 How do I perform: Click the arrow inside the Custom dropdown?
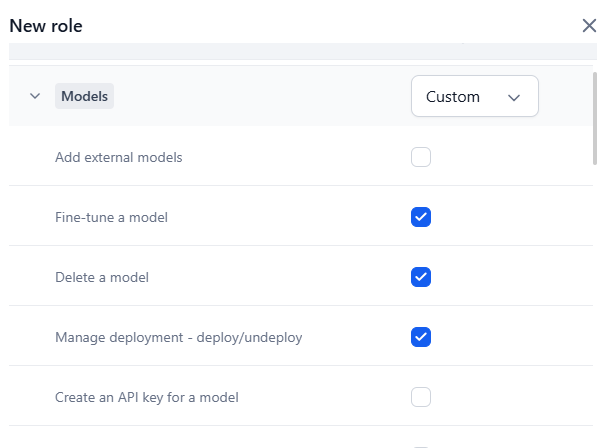point(514,97)
